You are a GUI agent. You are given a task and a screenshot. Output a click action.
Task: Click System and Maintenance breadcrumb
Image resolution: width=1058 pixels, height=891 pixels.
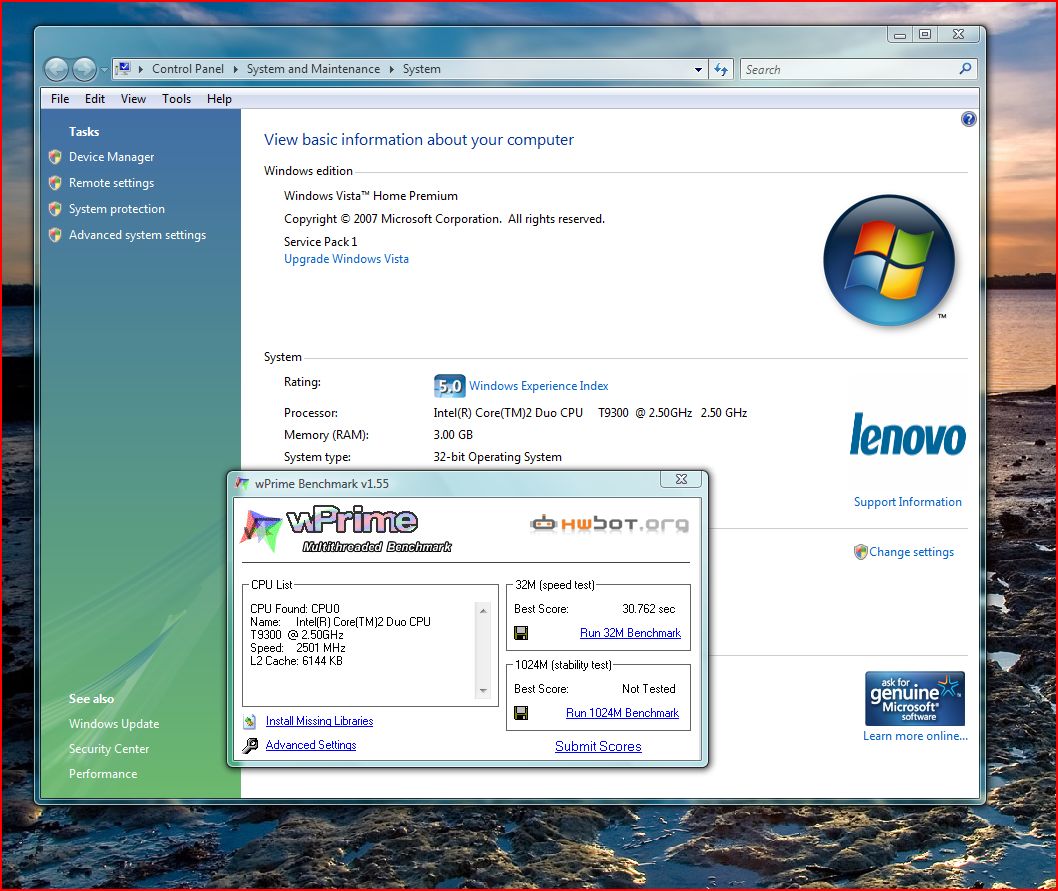coord(313,69)
